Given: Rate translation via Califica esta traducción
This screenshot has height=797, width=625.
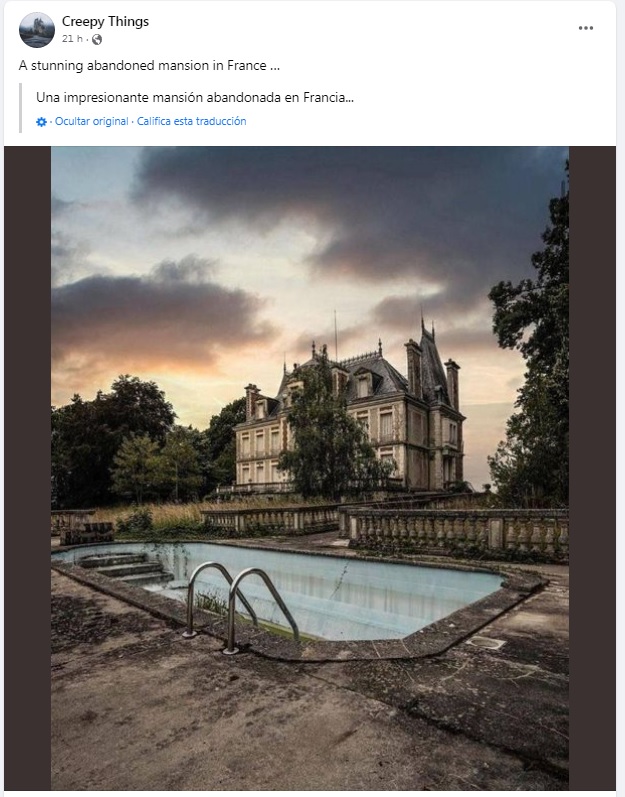Looking at the screenshot, I should click(191, 121).
